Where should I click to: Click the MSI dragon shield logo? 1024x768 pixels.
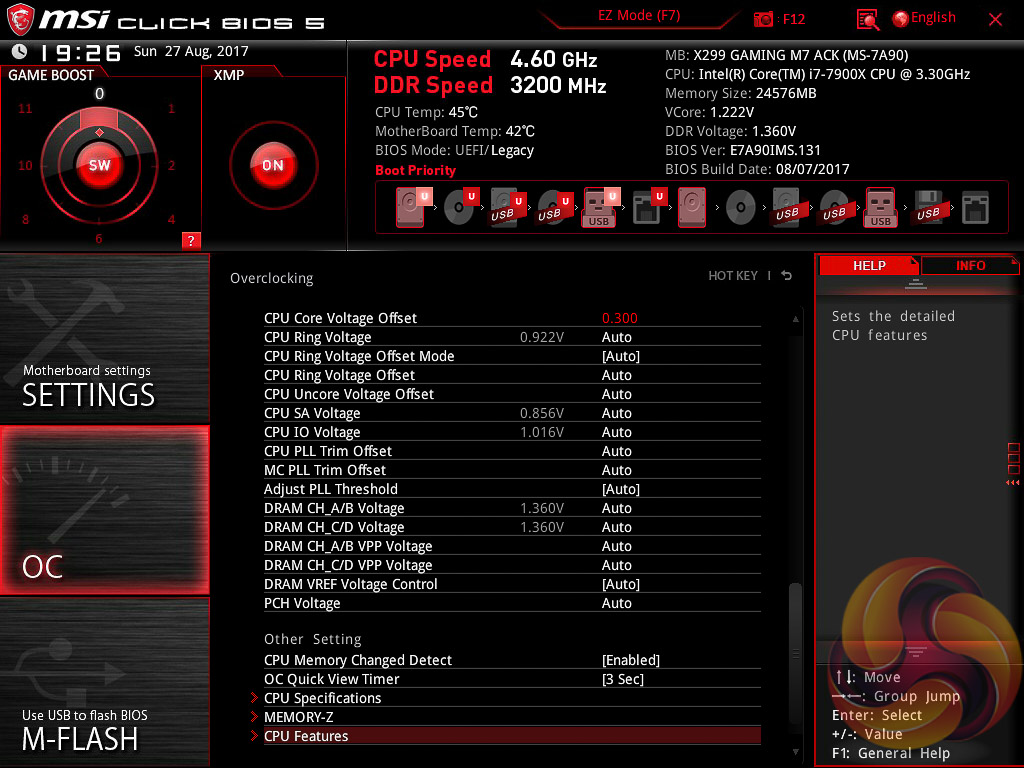(x=20, y=20)
